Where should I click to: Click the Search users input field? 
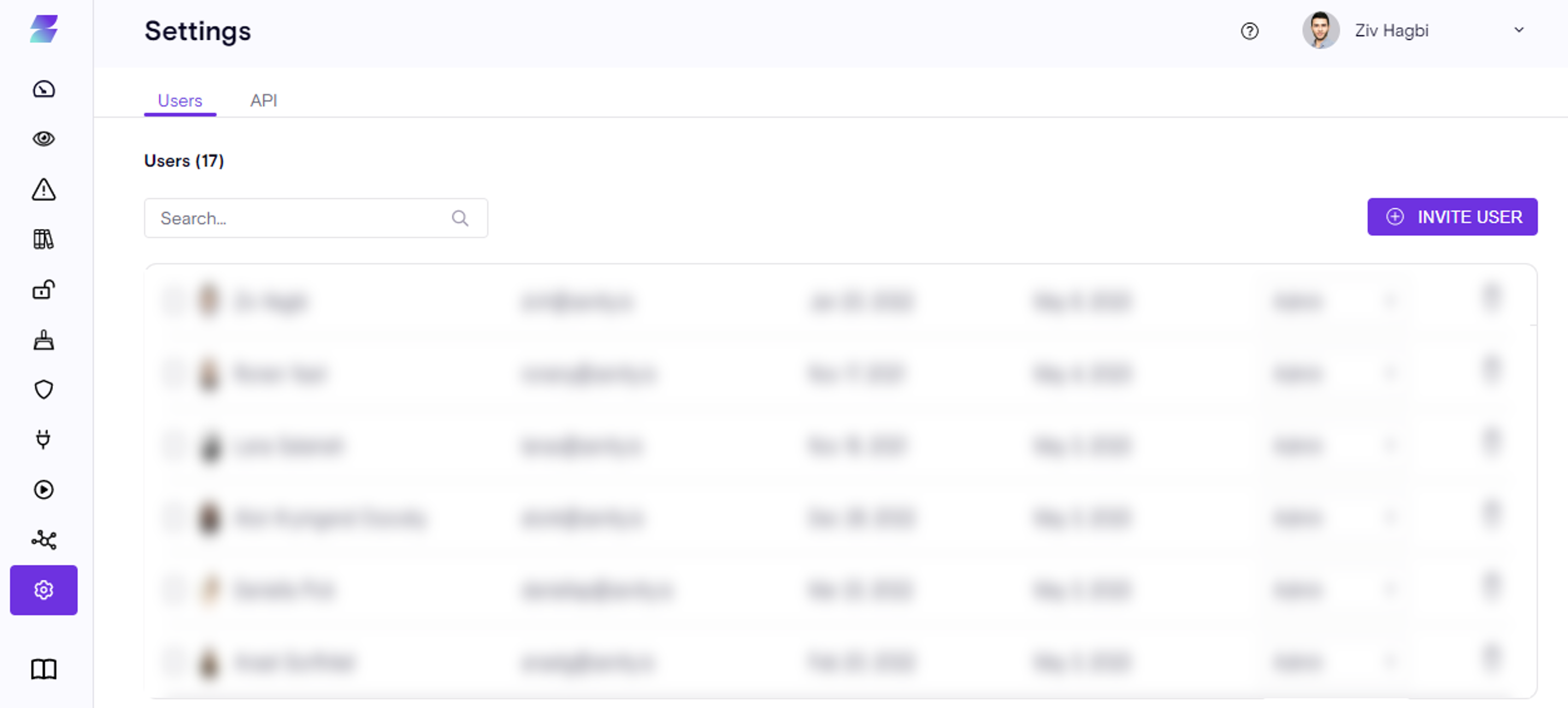point(298,218)
